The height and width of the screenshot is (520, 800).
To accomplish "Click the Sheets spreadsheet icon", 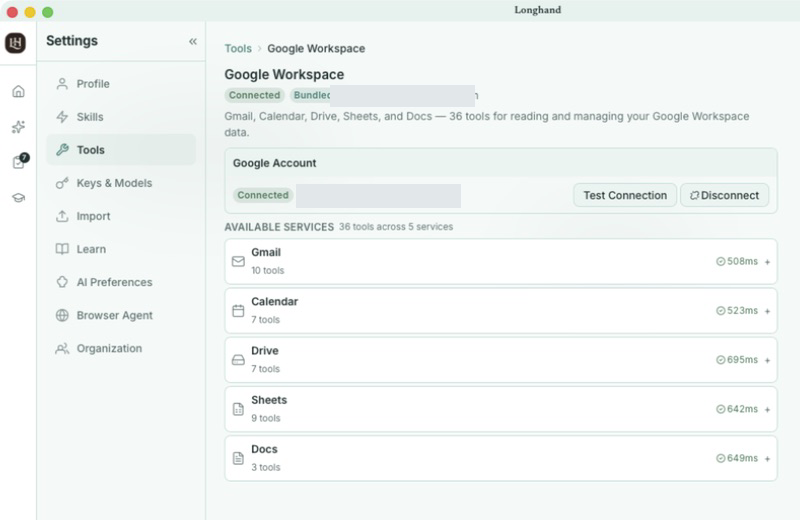I will [x=238, y=409].
